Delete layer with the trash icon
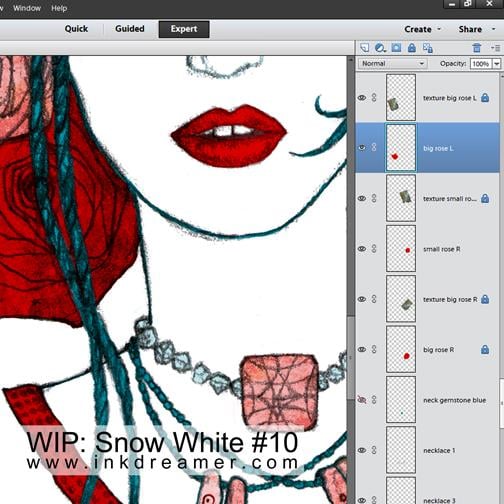The image size is (504, 504). click(477, 48)
